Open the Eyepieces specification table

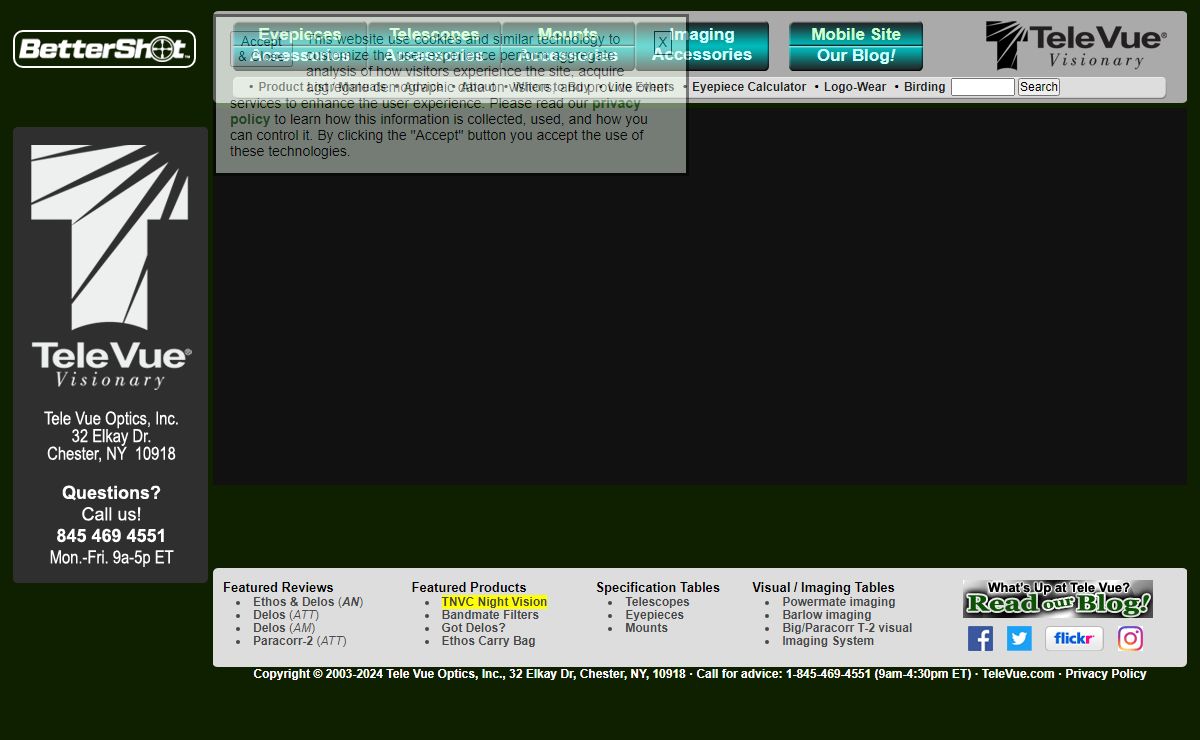coord(655,615)
